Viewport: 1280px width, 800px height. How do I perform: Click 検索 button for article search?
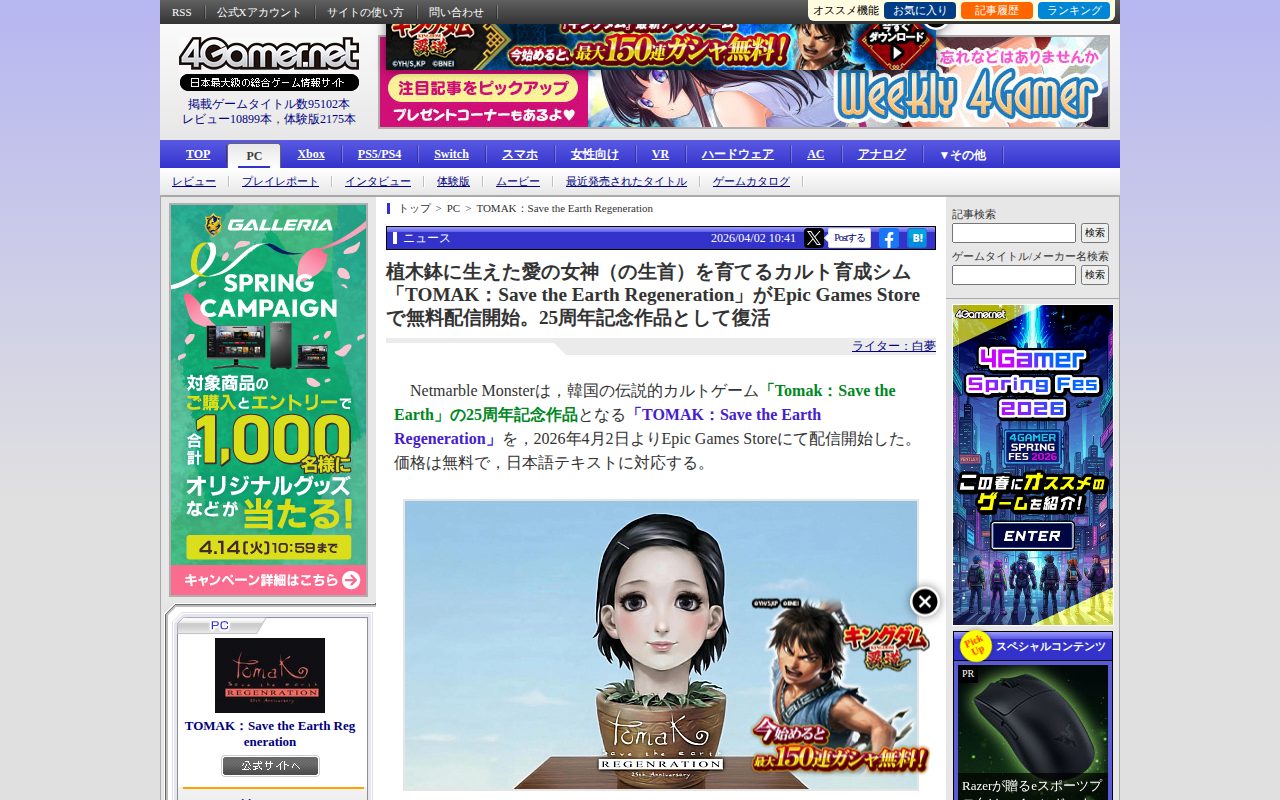(x=1095, y=233)
